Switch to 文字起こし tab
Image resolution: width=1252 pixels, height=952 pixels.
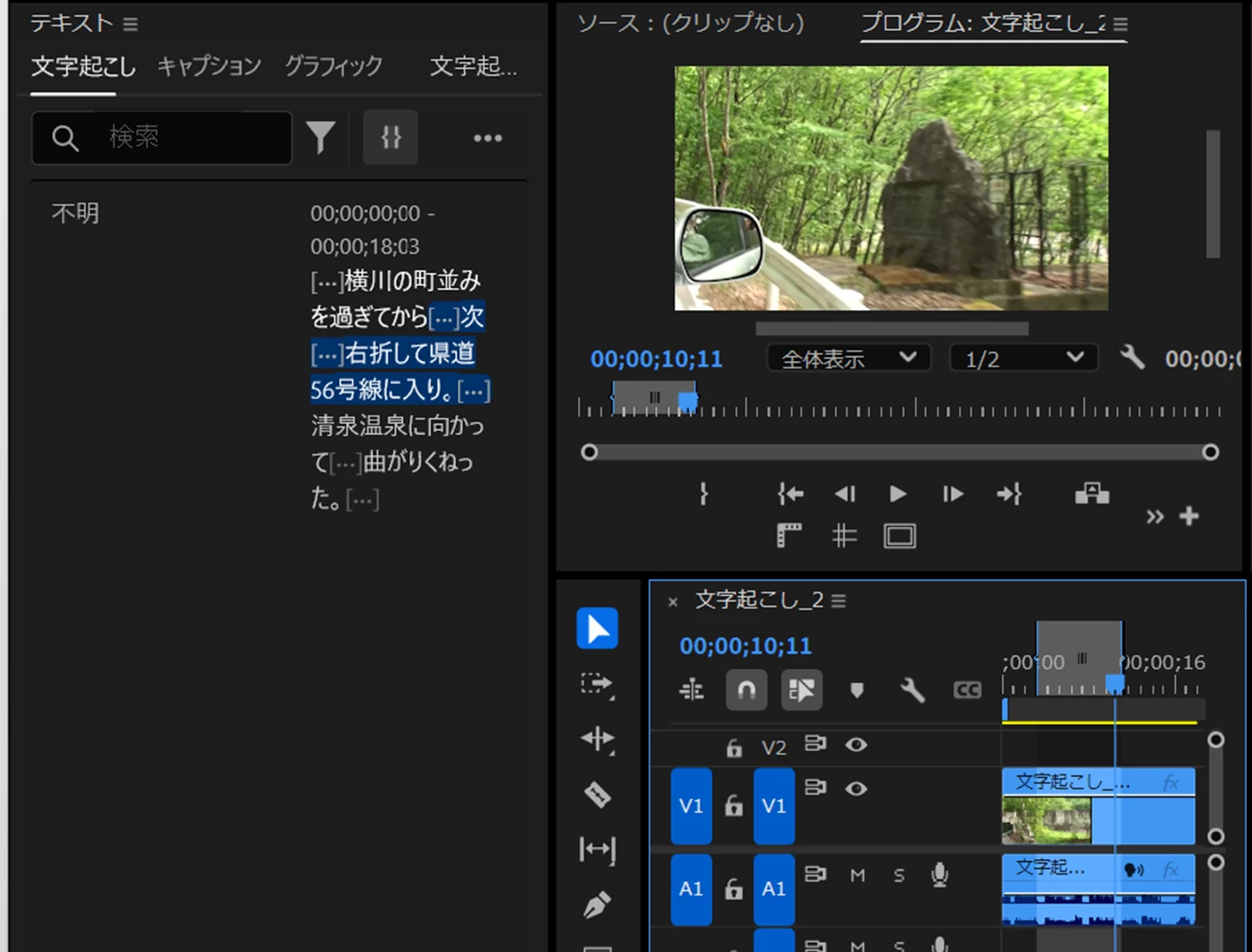click(x=83, y=66)
